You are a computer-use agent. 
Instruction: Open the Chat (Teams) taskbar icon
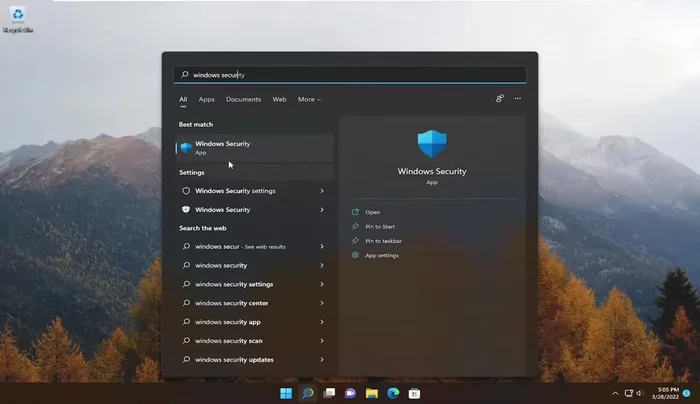tap(350, 393)
